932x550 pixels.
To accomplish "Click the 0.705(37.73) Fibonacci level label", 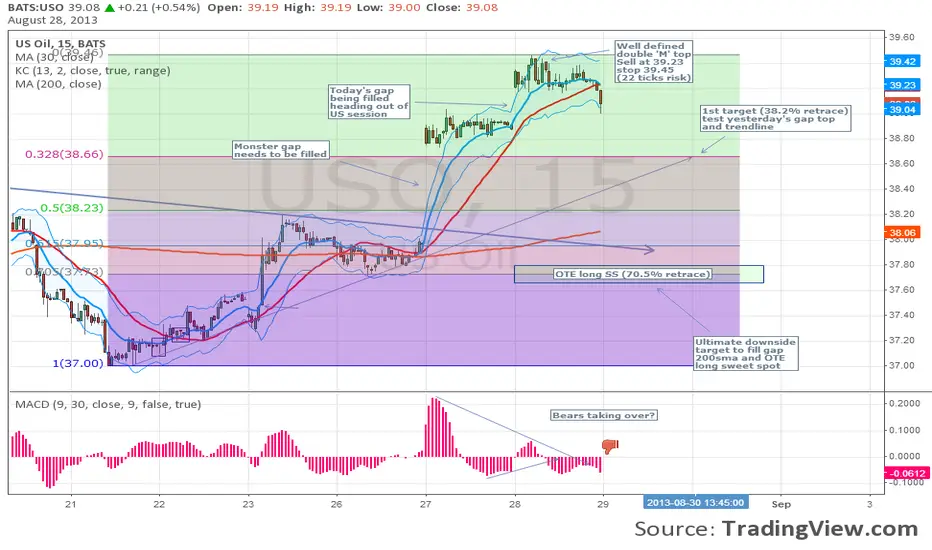I will coord(64,272).
